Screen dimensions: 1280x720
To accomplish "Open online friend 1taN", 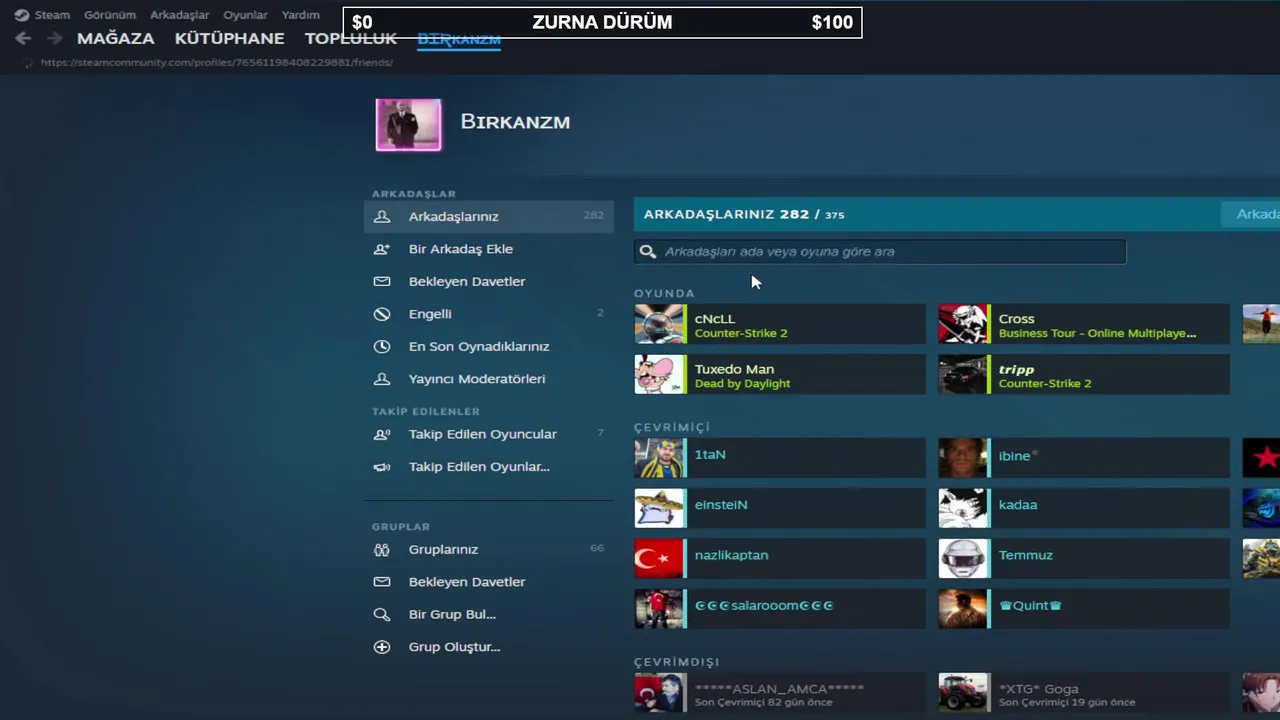I will [780, 458].
